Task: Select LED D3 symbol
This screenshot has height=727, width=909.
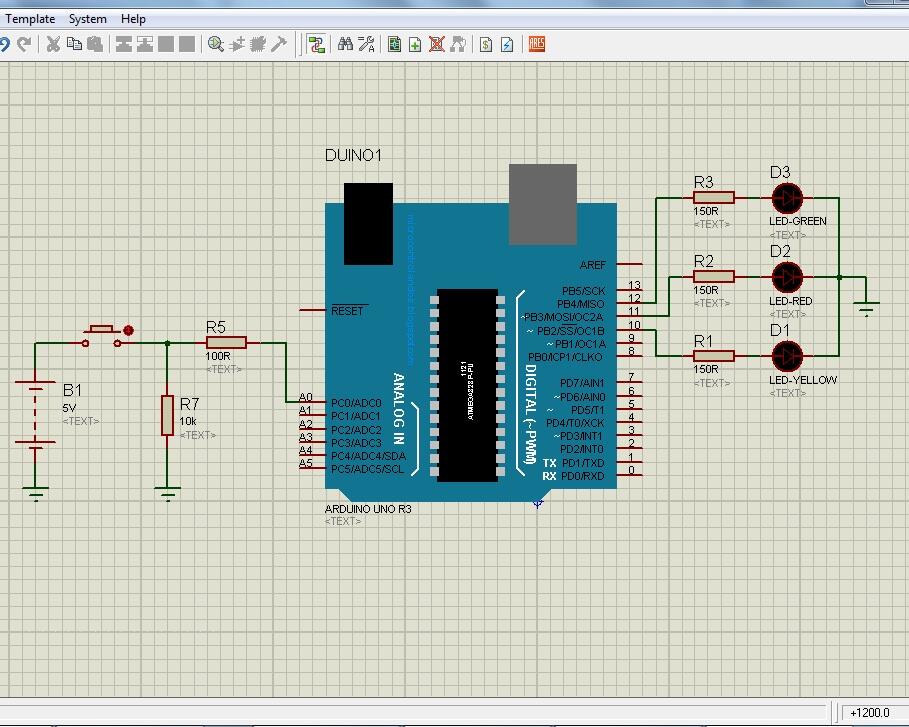Action: [x=787, y=198]
